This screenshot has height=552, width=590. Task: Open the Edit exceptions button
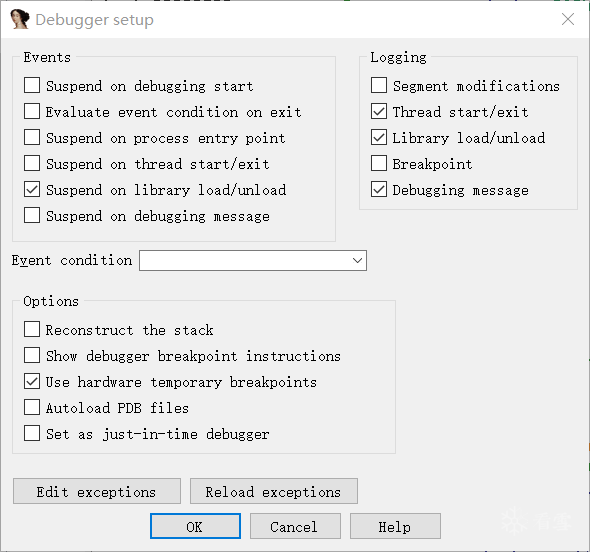point(97,491)
